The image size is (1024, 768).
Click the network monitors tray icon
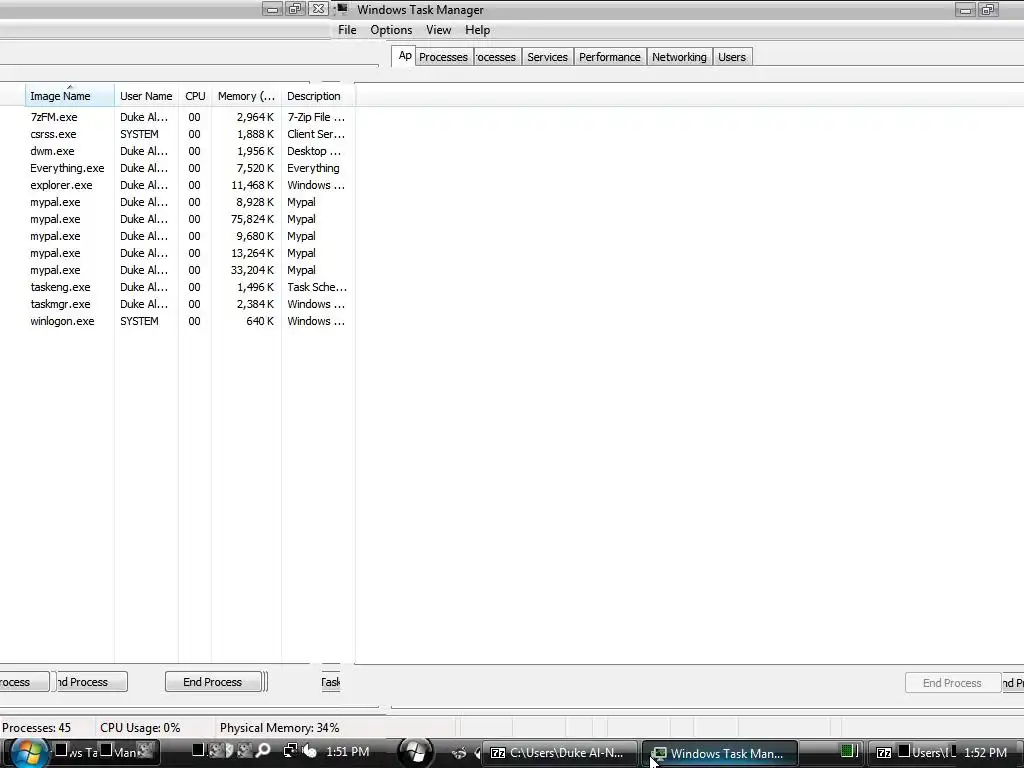[x=290, y=750]
